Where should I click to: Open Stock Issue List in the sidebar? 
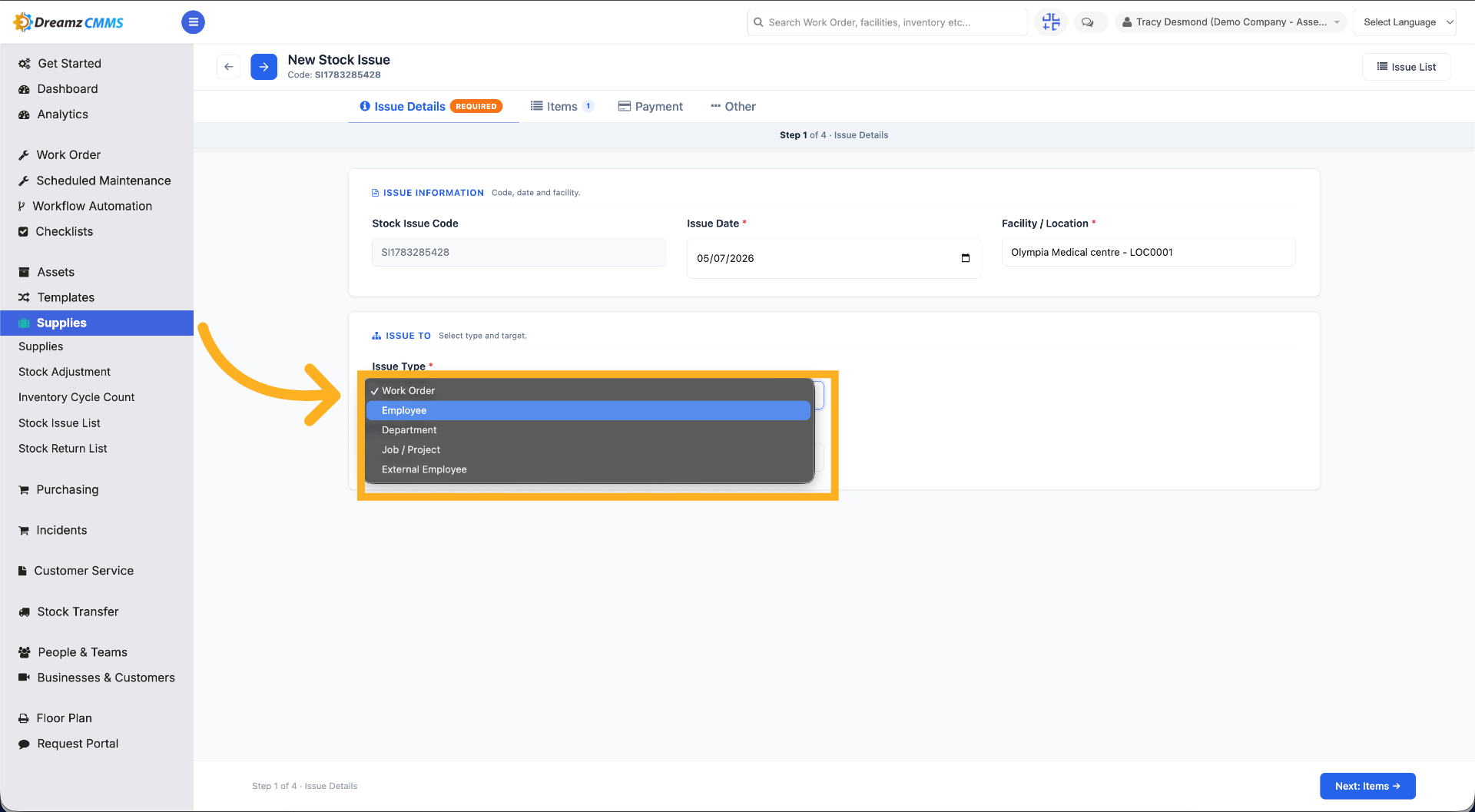pyautogui.click(x=59, y=423)
